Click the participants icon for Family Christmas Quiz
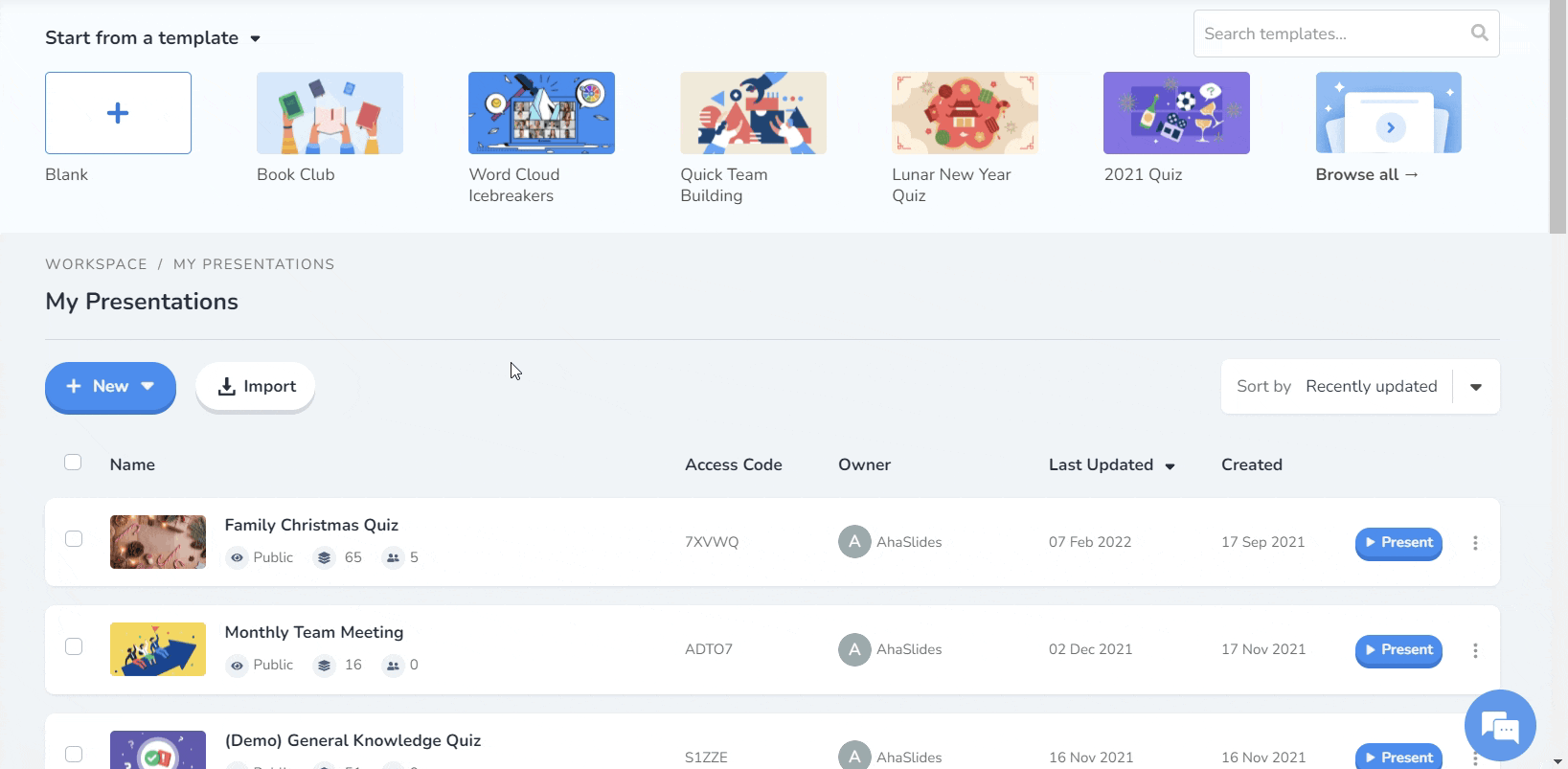 pos(393,557)
